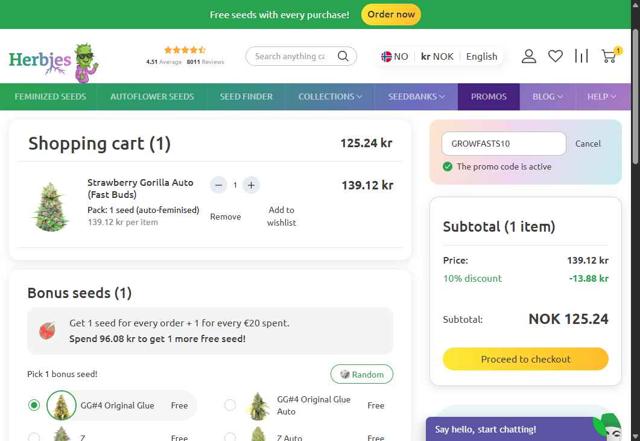
Task: Open the user account icon
Action: click(529, 56)
